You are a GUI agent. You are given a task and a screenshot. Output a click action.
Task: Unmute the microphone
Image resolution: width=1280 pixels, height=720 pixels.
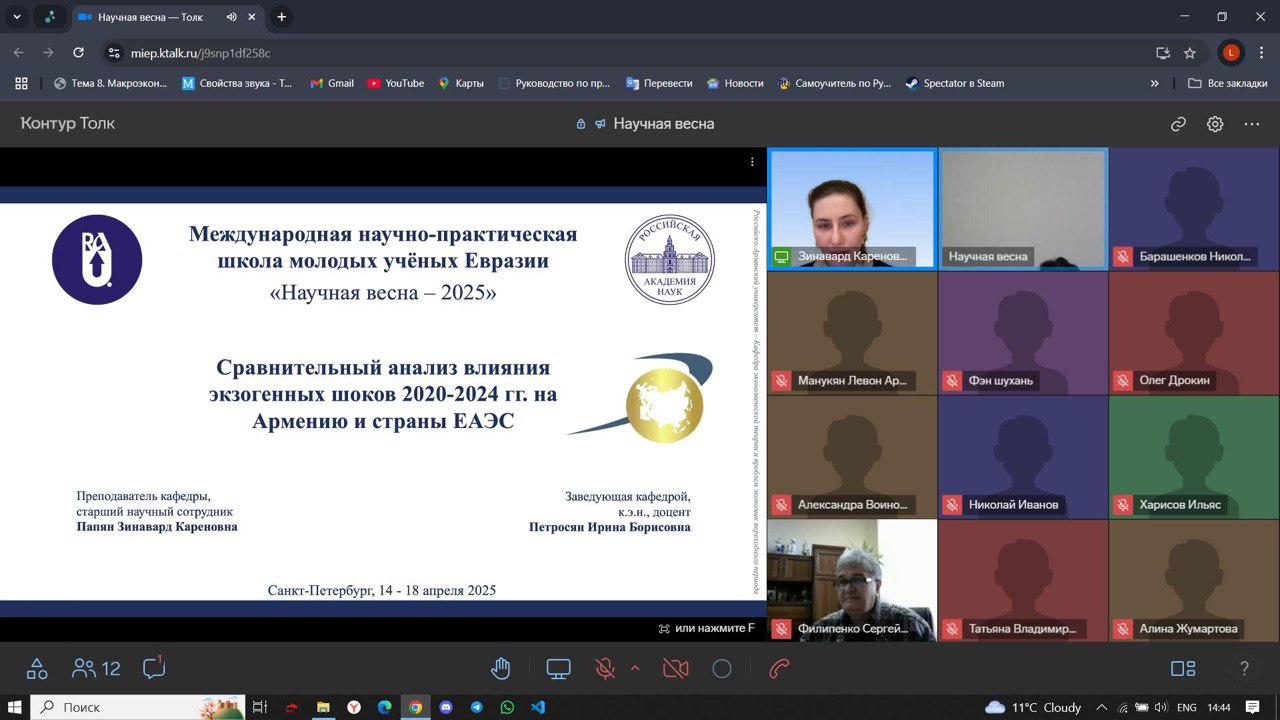tap(605, 669)
